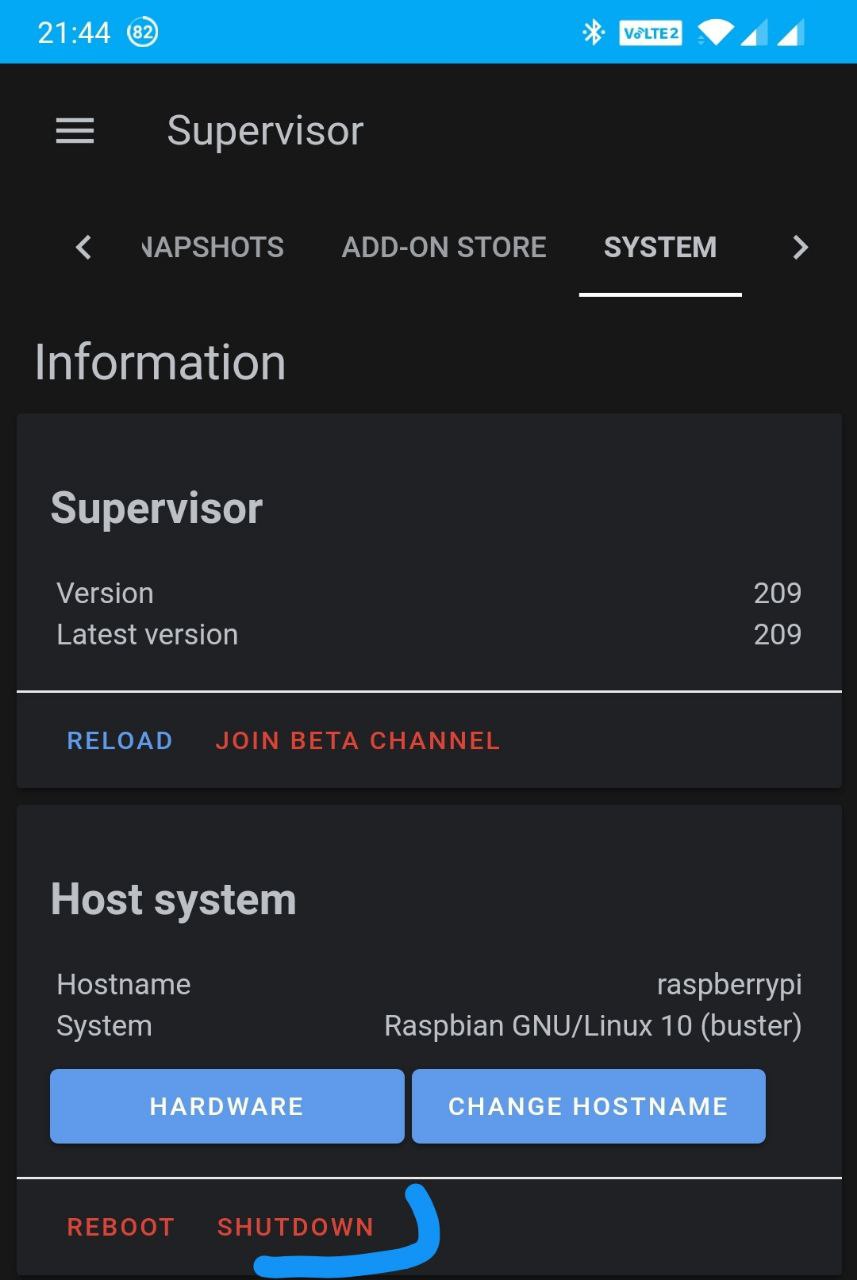Tap the battery percentage circle icon
This screenshot has height=1280, width=857.
tap(143, 33)
